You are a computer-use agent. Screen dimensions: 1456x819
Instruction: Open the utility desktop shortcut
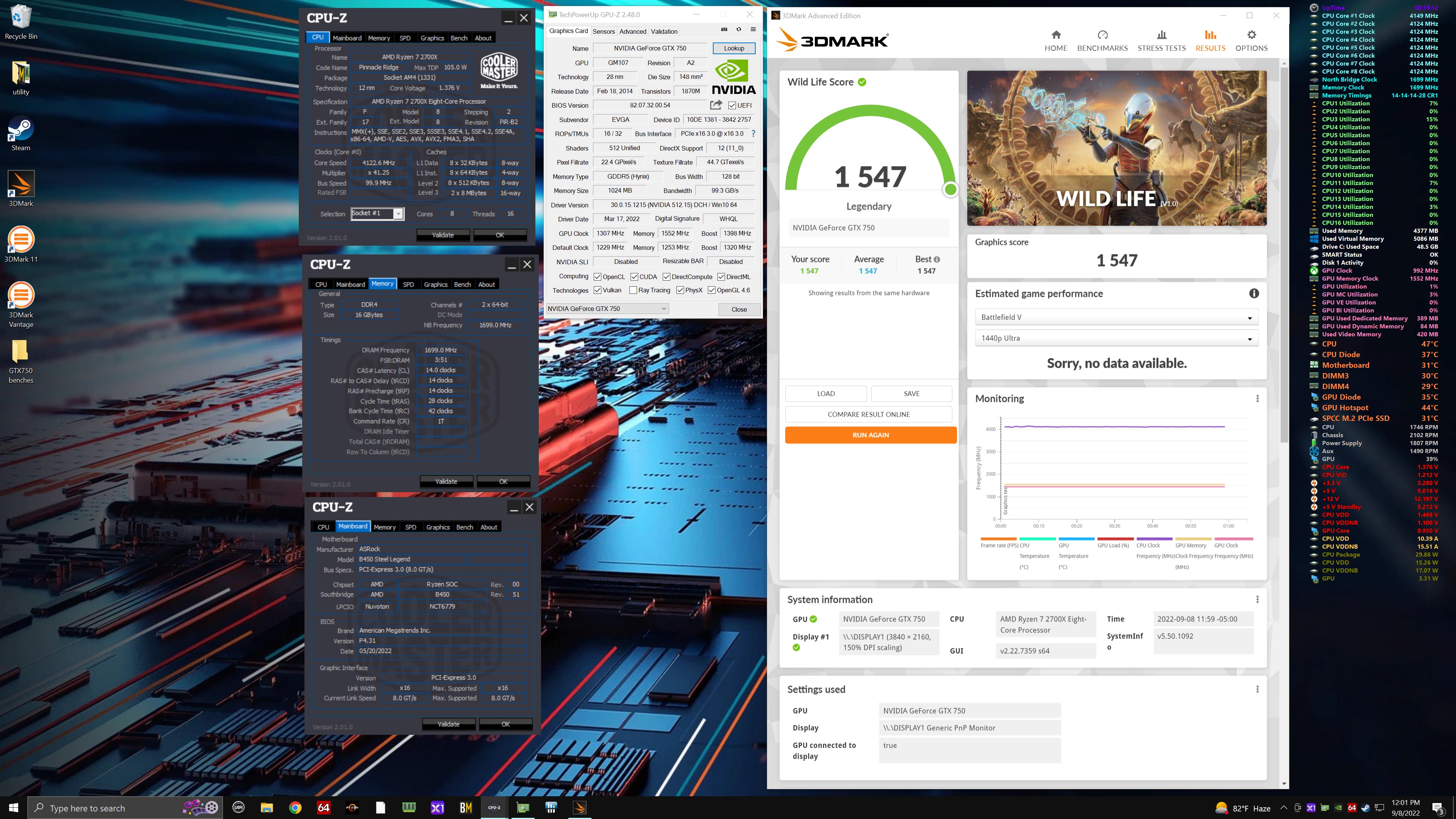(x=21, y=78)
